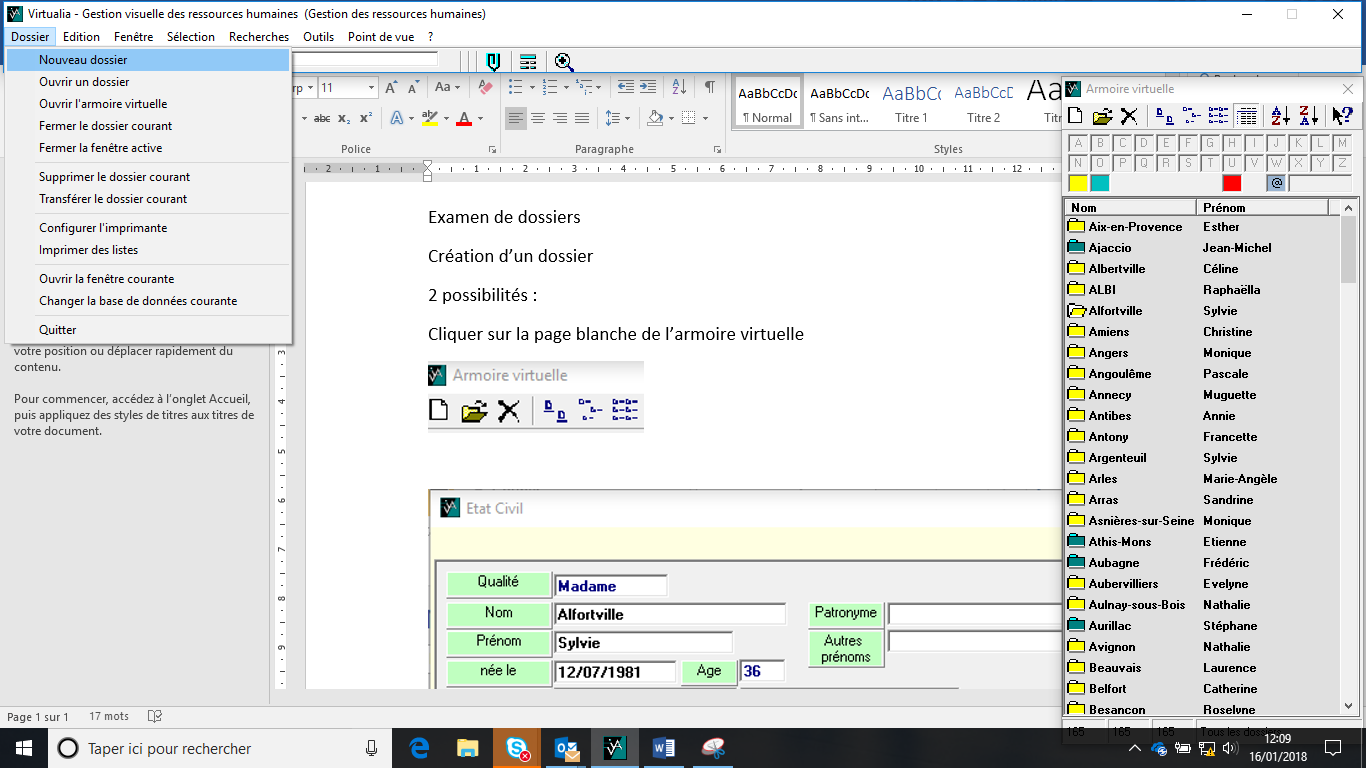
Task: Center the paragraph text
Action: pos(537,118)
